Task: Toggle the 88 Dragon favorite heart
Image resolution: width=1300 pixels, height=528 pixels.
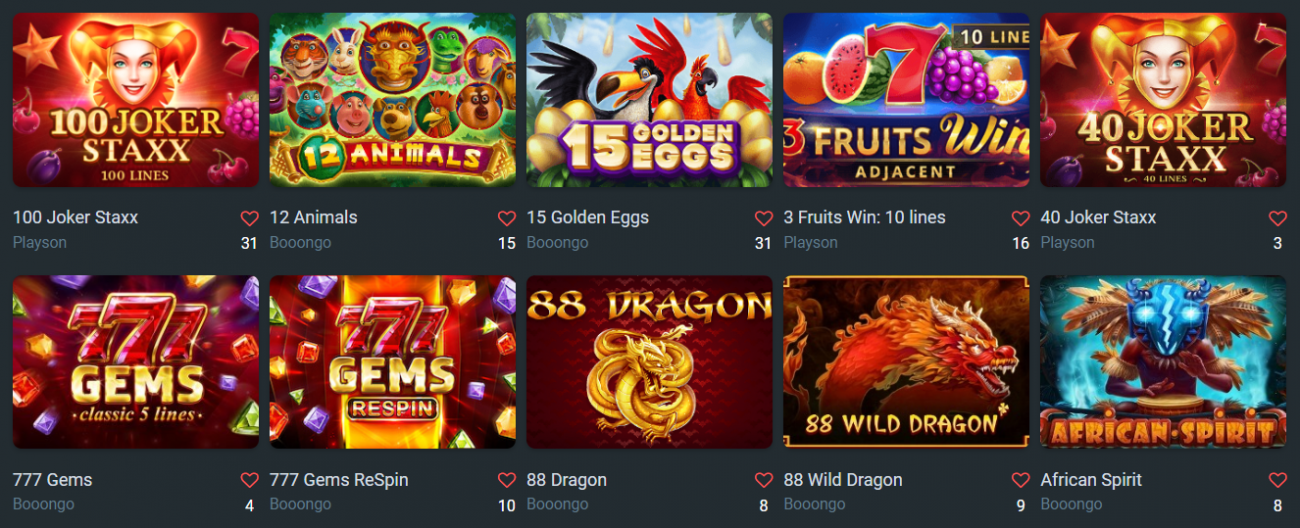Action: [x=763, y=480]
